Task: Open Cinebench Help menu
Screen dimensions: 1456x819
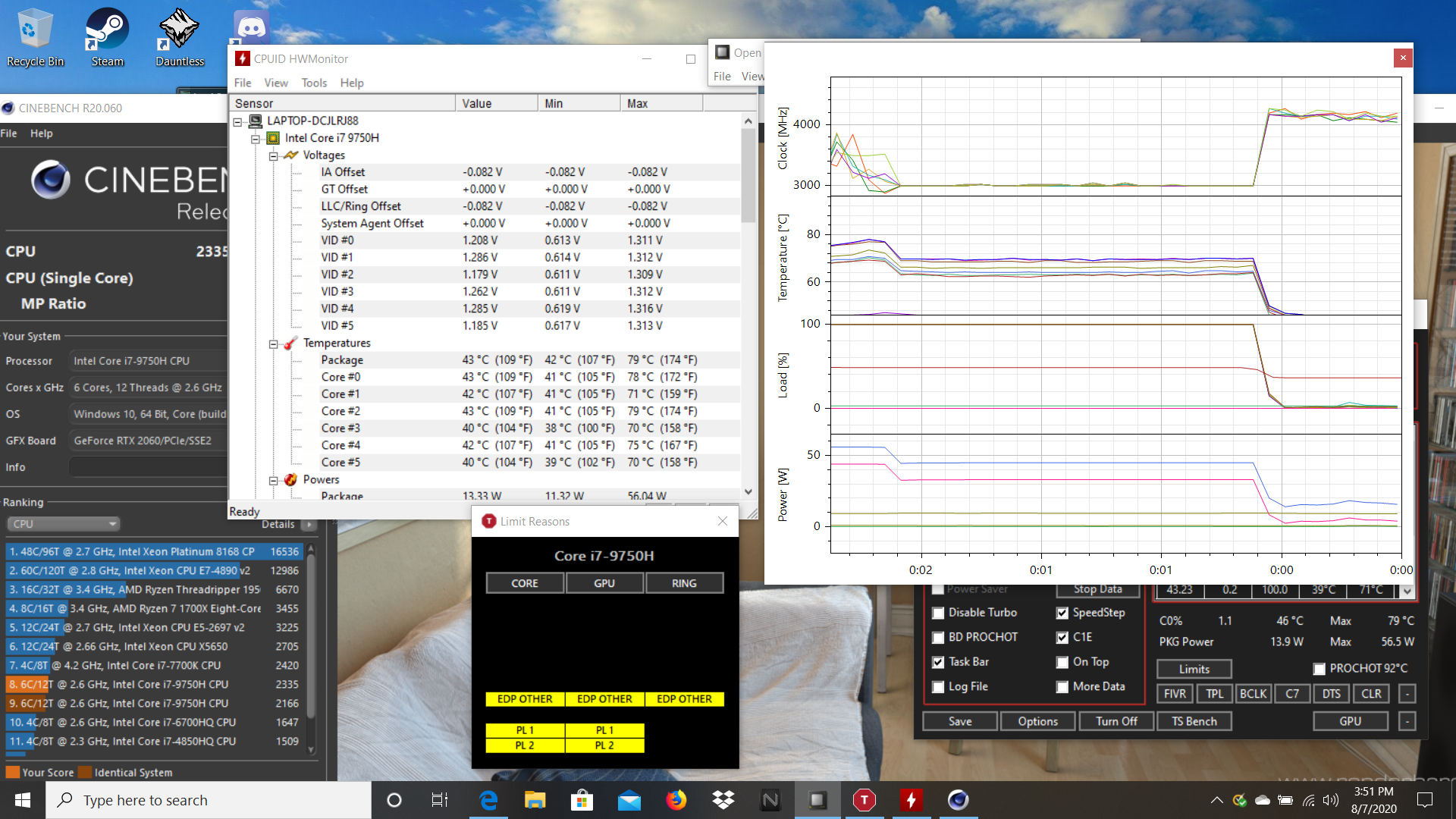Action: (x=42, y=133)
